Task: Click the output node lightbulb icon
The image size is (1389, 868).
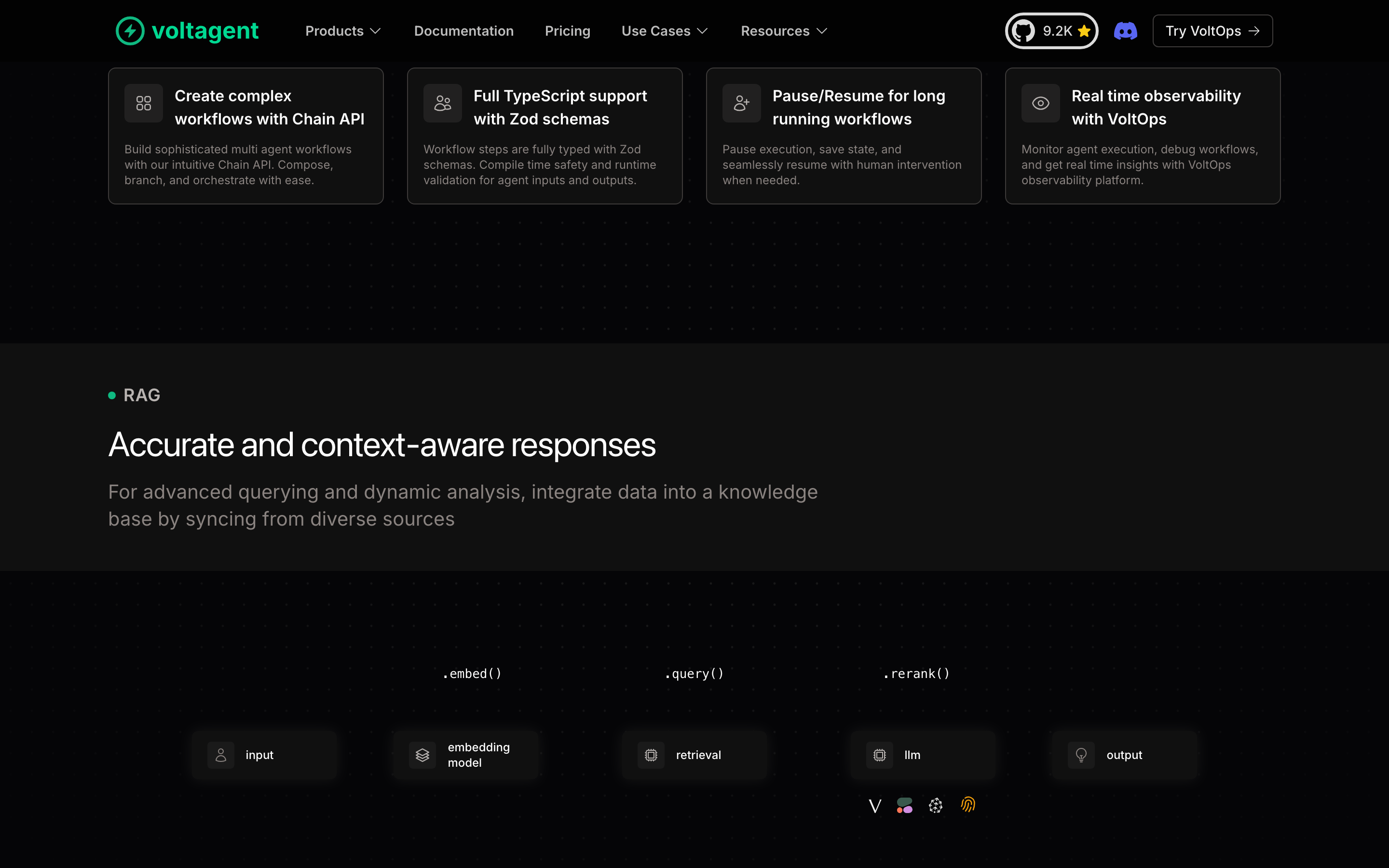Action: 1081,755
